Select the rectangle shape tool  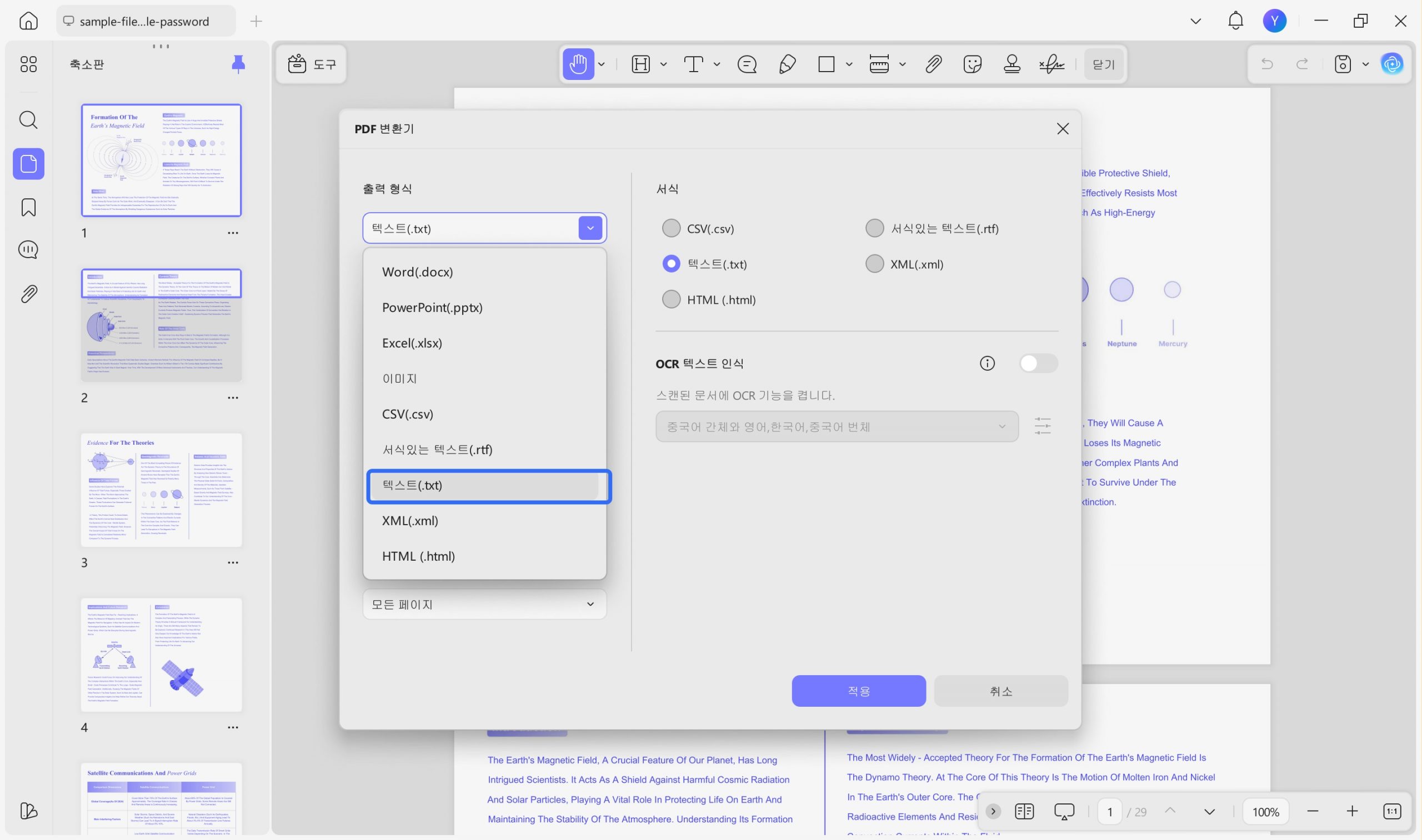pos(826,64)
